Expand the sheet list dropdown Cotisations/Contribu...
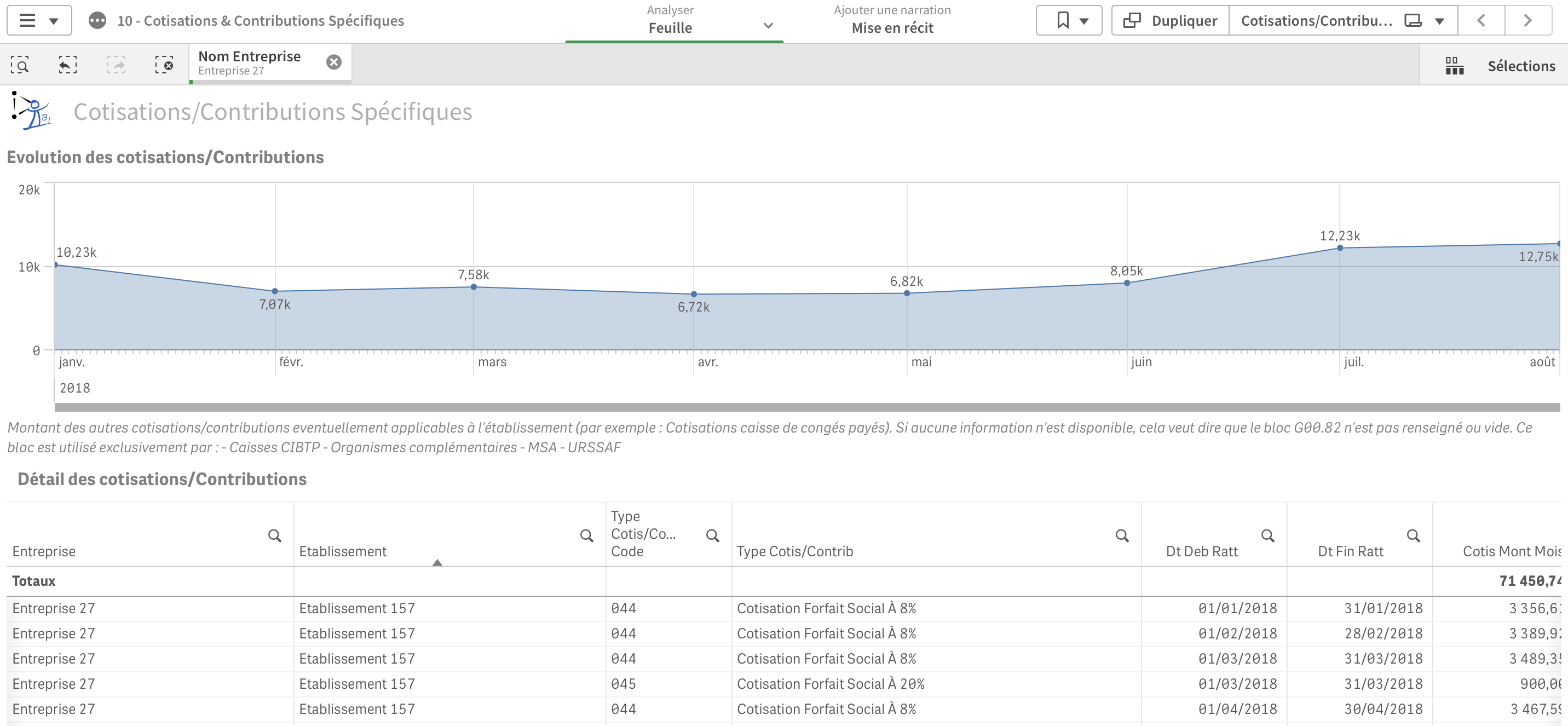This screenshot has width=1568, height=726. click(x=1342, y=21)
